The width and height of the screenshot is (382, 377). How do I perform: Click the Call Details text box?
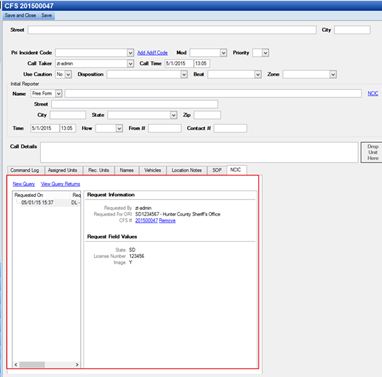pyautogui.click(x=199, y=153)
